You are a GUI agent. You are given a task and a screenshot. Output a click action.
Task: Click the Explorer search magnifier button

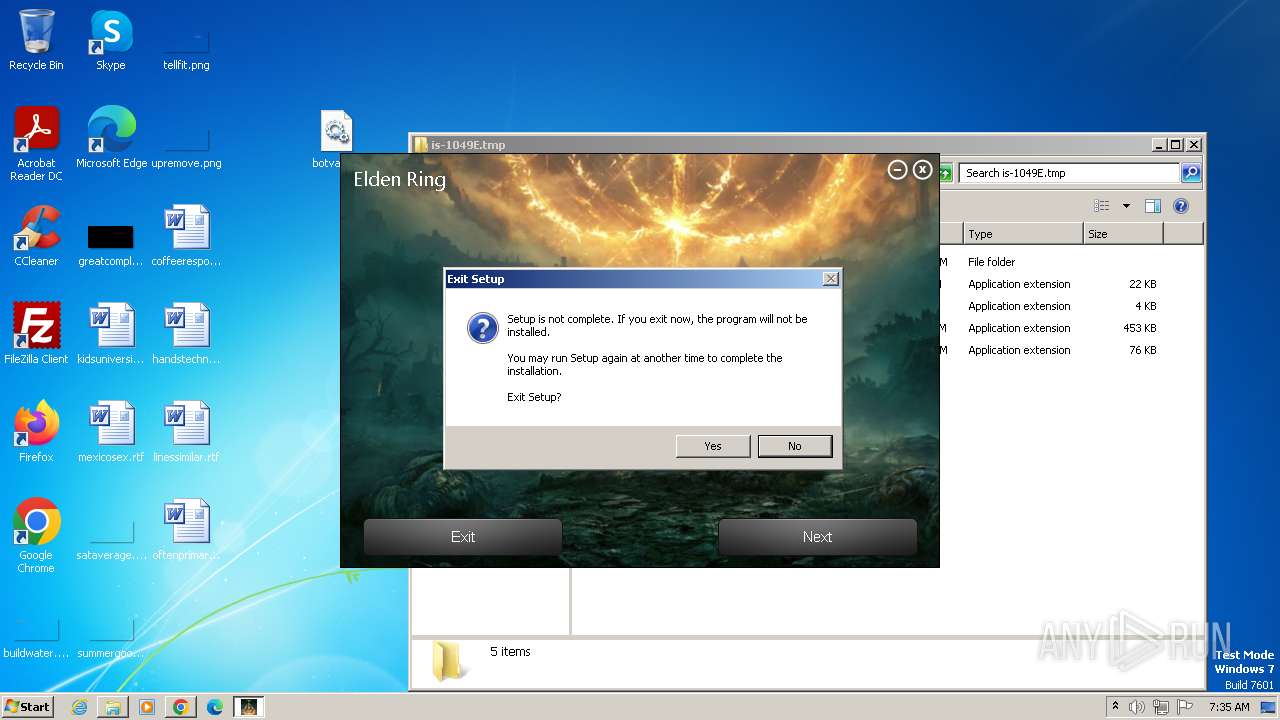1191,173
